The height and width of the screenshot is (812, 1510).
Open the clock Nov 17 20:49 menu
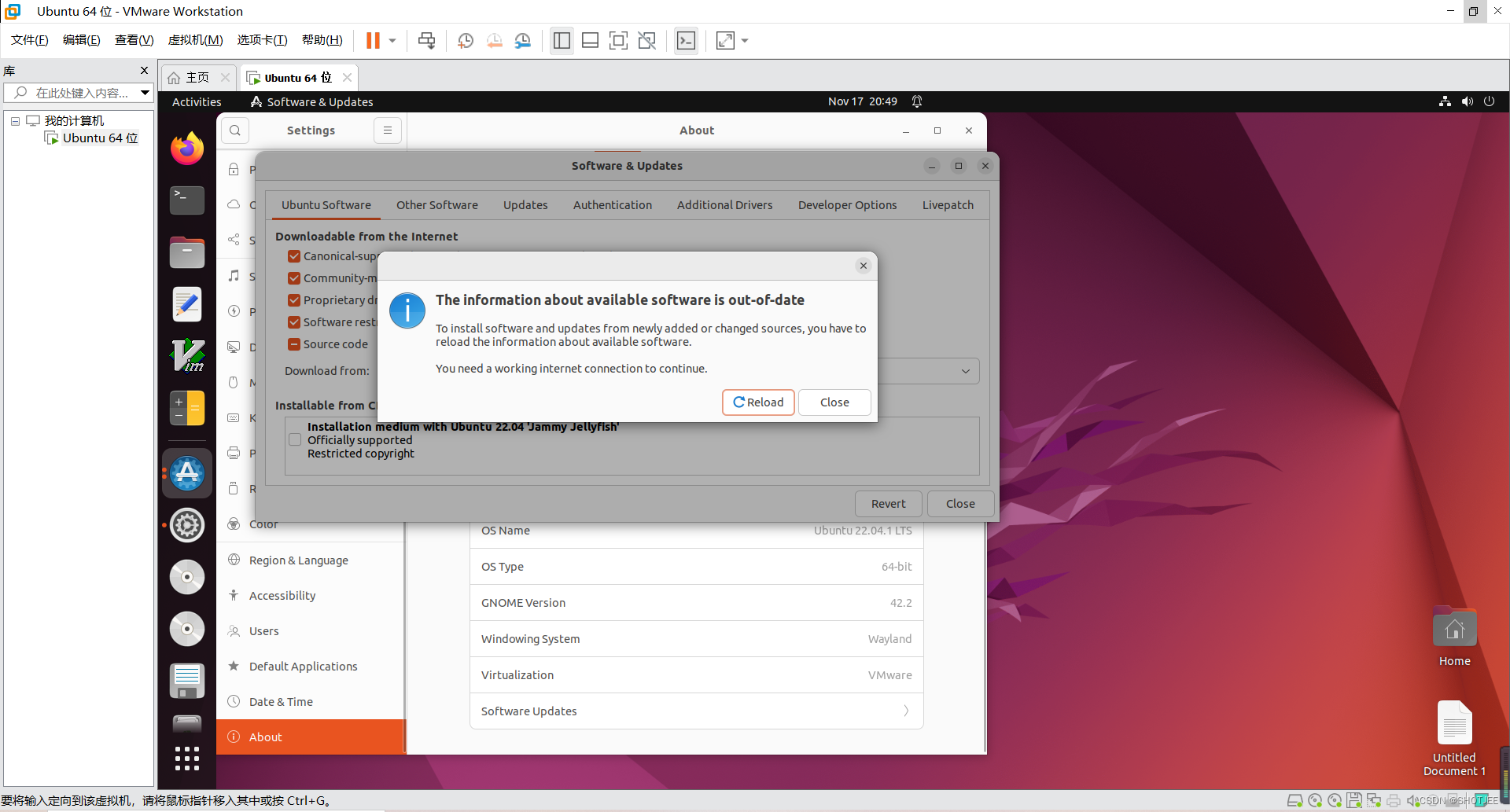[x=863, y=101]
